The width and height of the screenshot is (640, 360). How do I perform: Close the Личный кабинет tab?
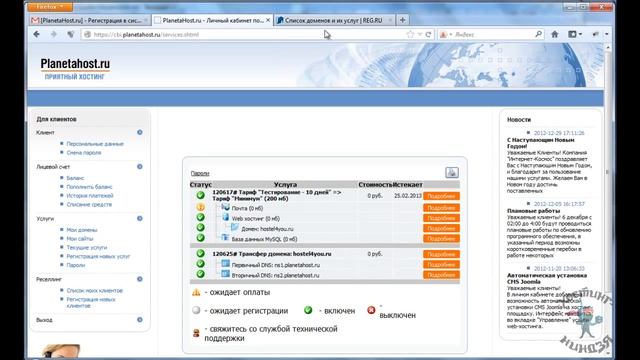pyautogui.click(x=268, y=20)
